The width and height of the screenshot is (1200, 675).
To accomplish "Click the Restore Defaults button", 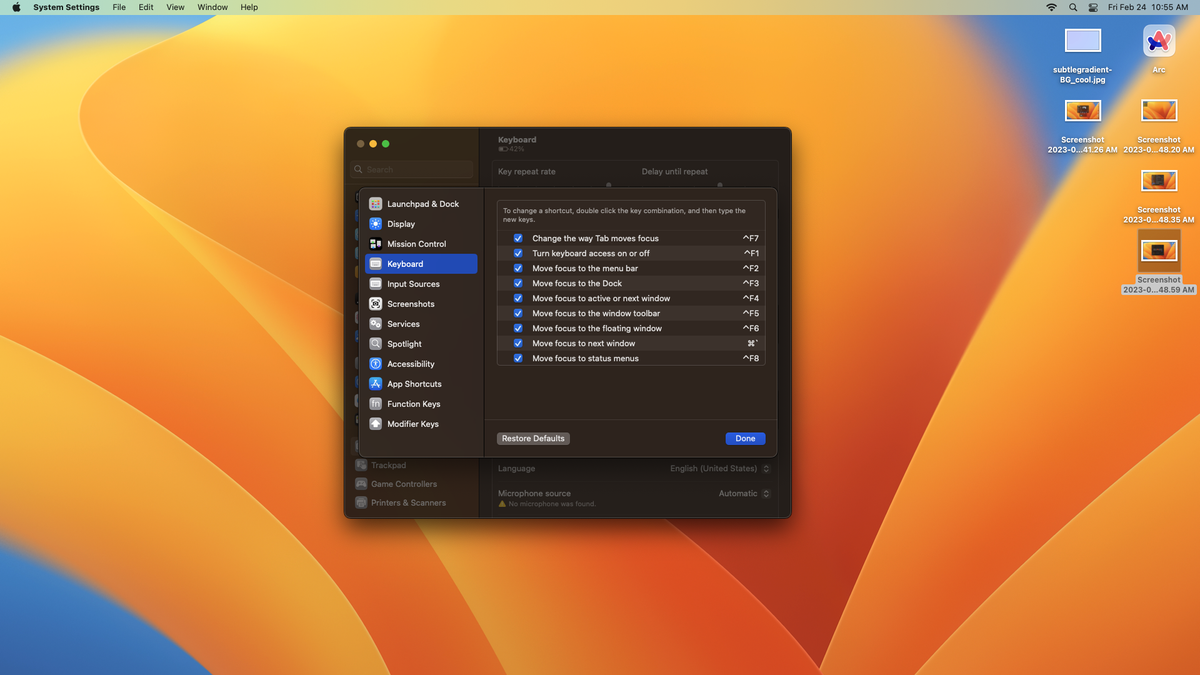I will click(533, 438).
